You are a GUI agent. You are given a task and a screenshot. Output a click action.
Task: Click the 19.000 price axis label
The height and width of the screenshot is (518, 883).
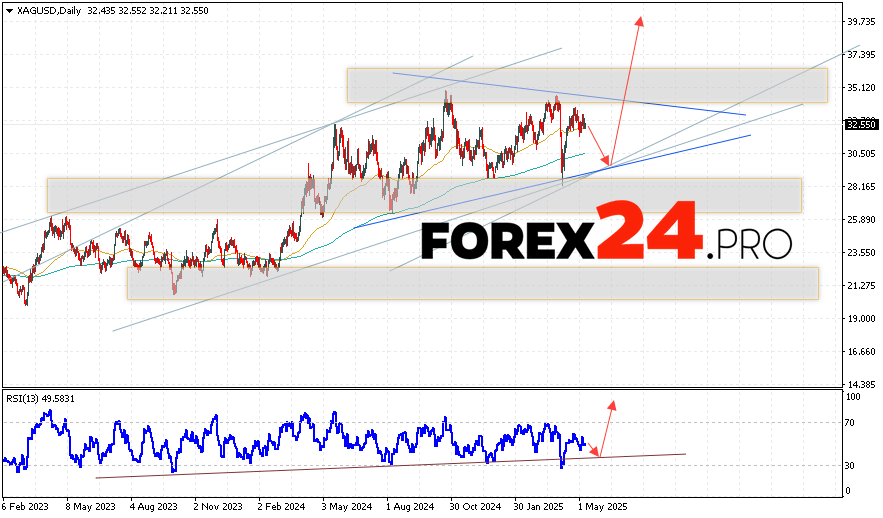pos(862,319)
